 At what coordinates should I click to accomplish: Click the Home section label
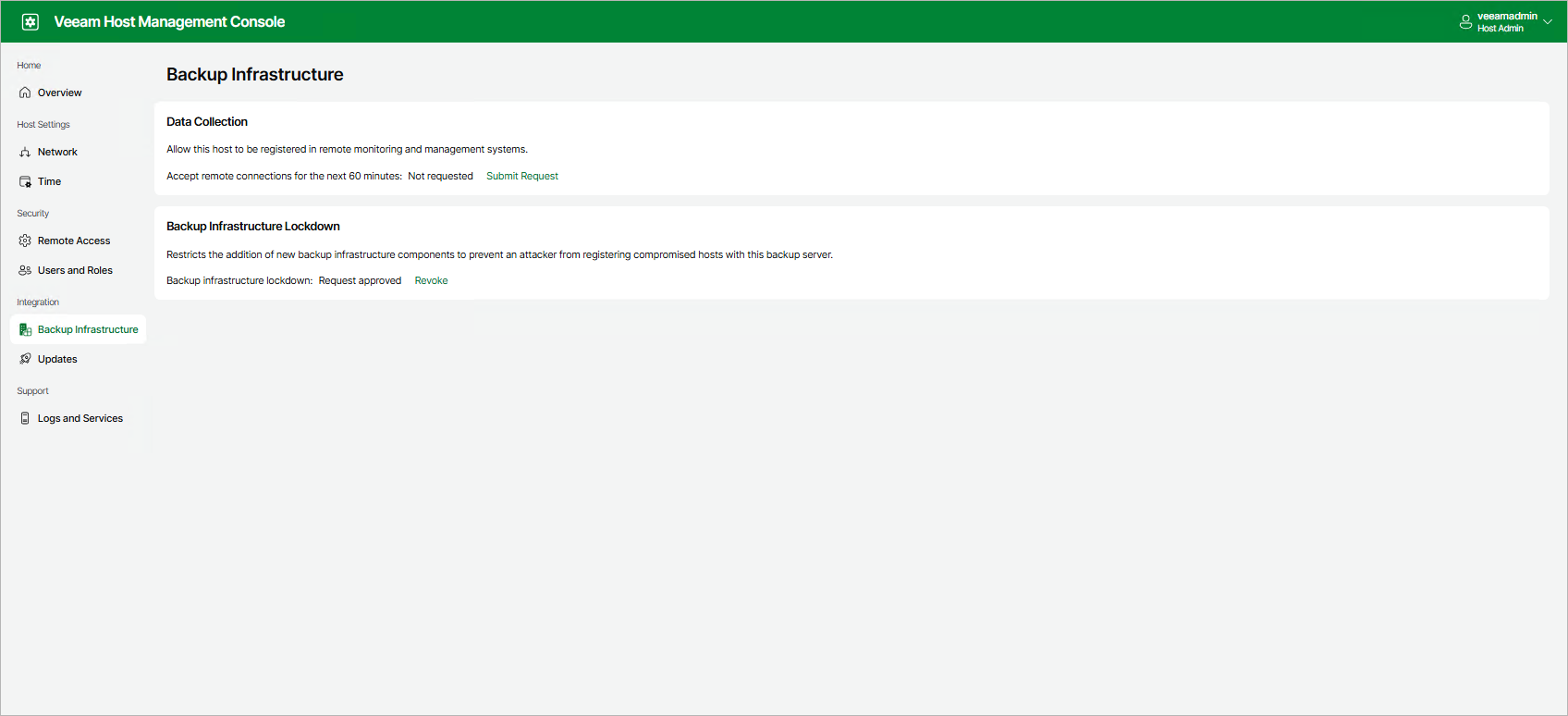pos(29,65)
